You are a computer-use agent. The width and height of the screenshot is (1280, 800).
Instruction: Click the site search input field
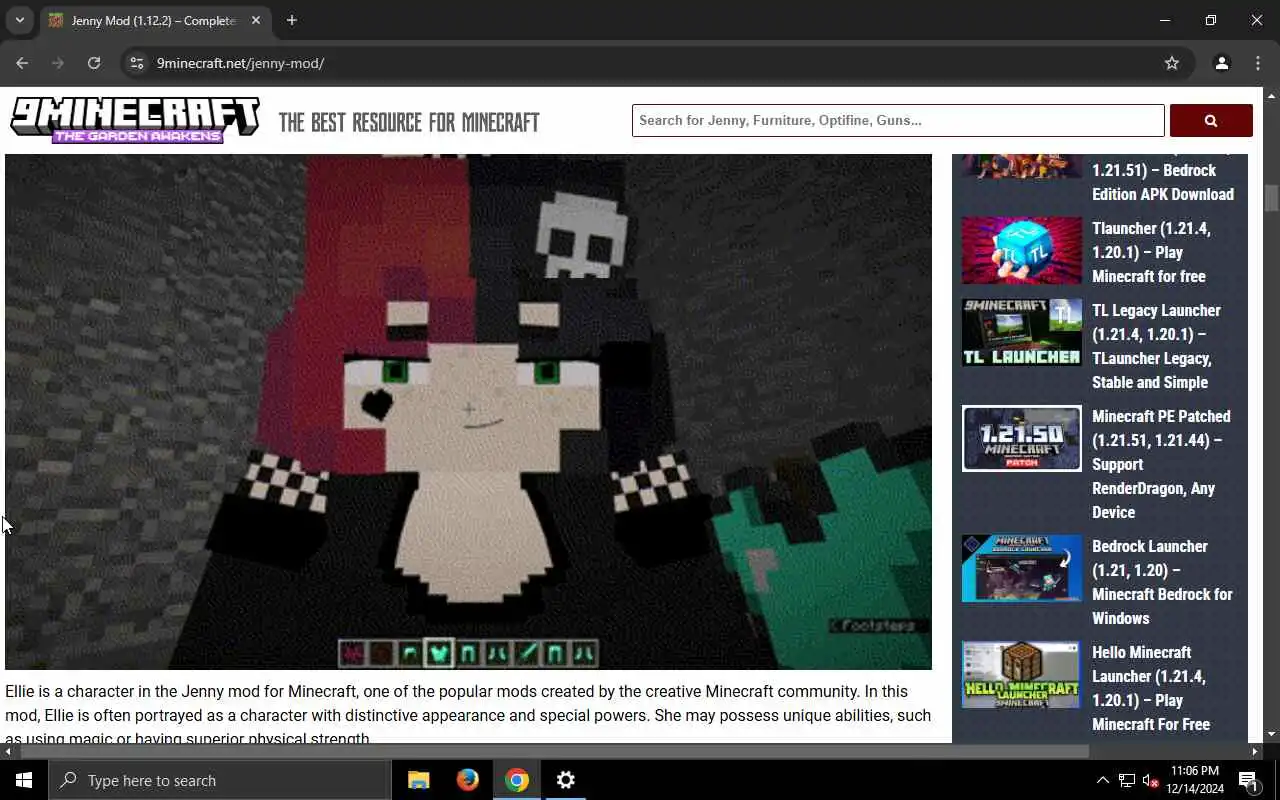tap(898, 120)
